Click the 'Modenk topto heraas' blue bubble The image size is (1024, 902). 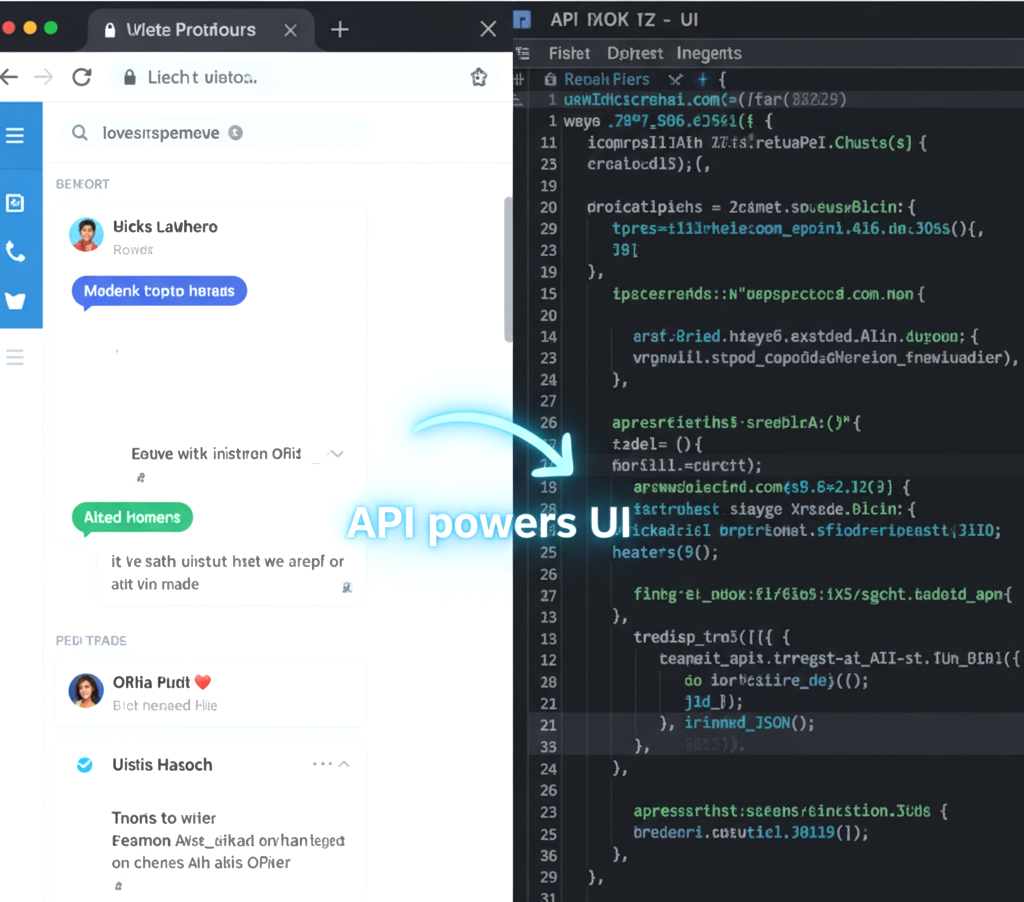pos(159,291)
